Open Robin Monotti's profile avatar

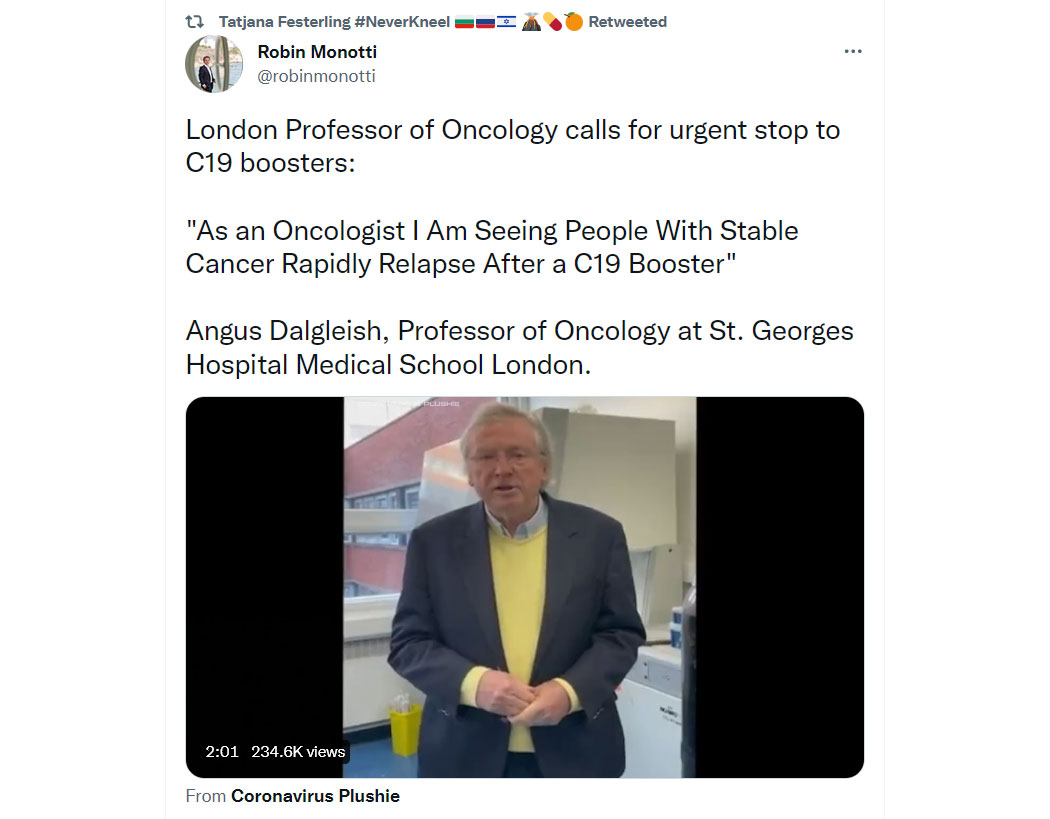tap(214, 64)
